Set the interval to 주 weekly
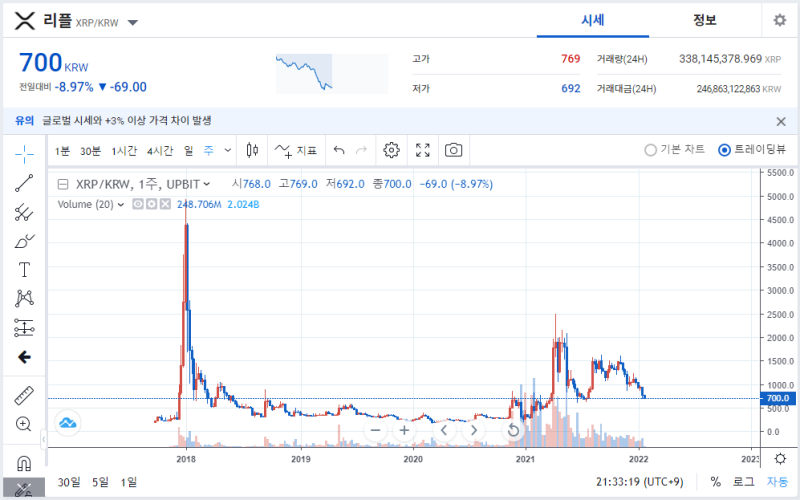Viewport: 800px width, 500px height. 208,151
